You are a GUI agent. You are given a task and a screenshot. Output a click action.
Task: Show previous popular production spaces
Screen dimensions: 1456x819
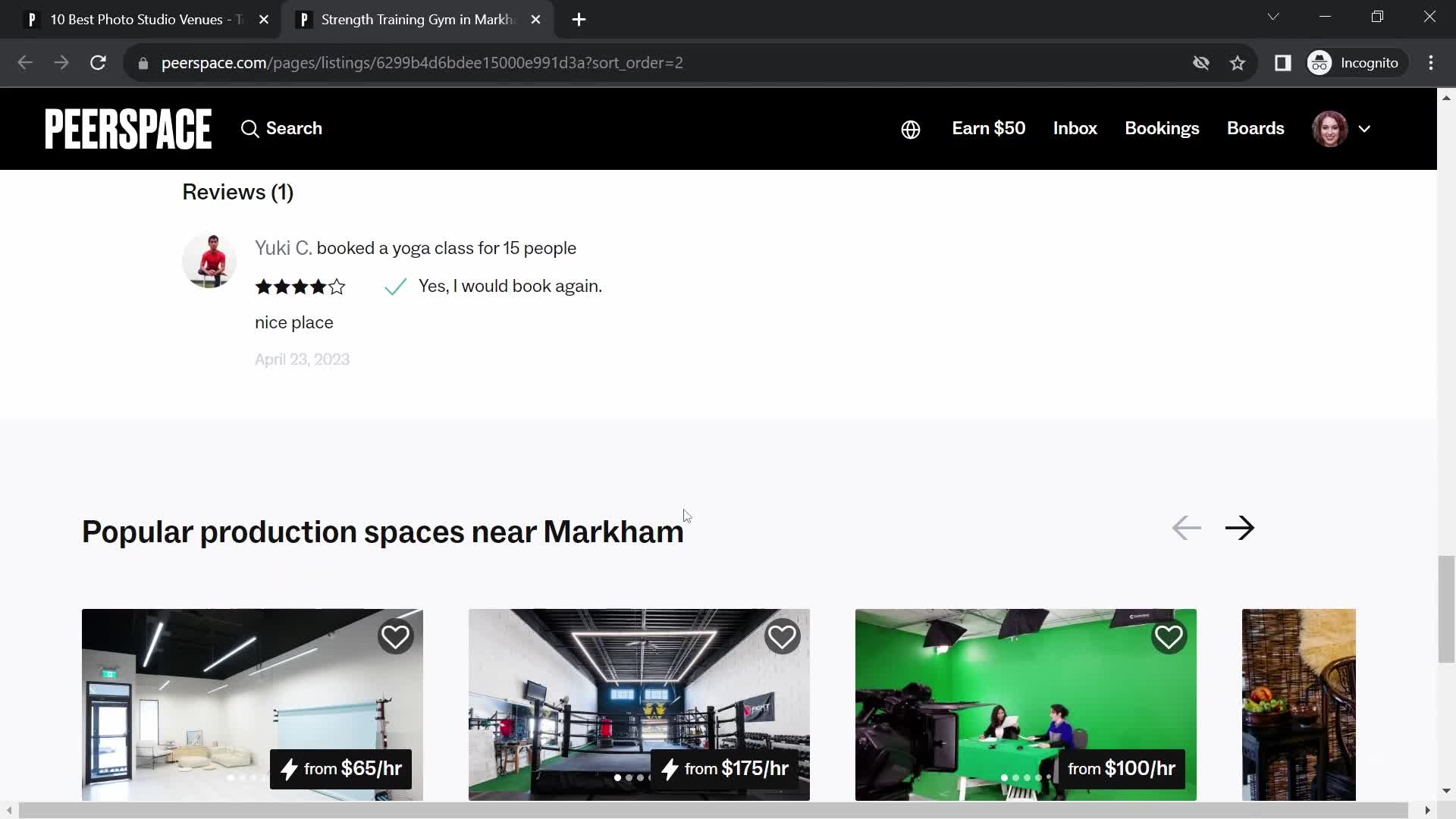(x=1186, y=528)
